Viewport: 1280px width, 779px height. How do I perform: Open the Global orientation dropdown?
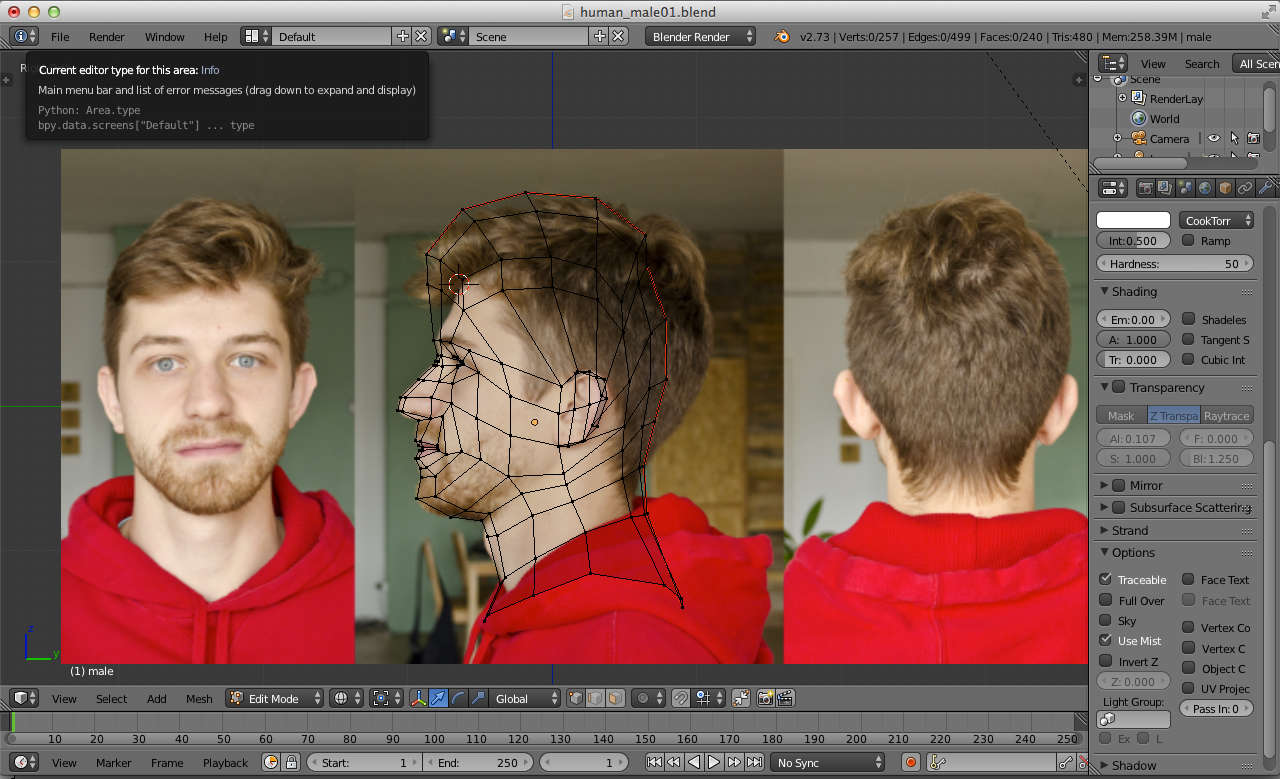[x=527, y=698]
